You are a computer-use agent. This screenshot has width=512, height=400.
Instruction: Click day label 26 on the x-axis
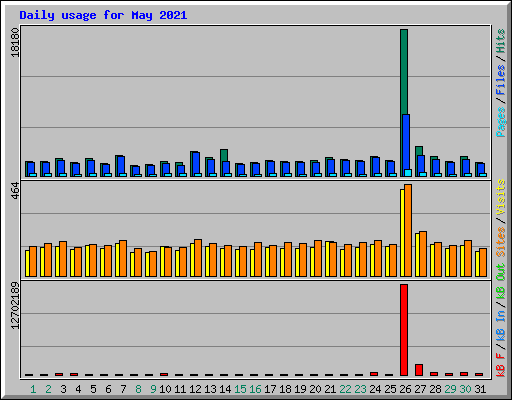click(405, 389)
